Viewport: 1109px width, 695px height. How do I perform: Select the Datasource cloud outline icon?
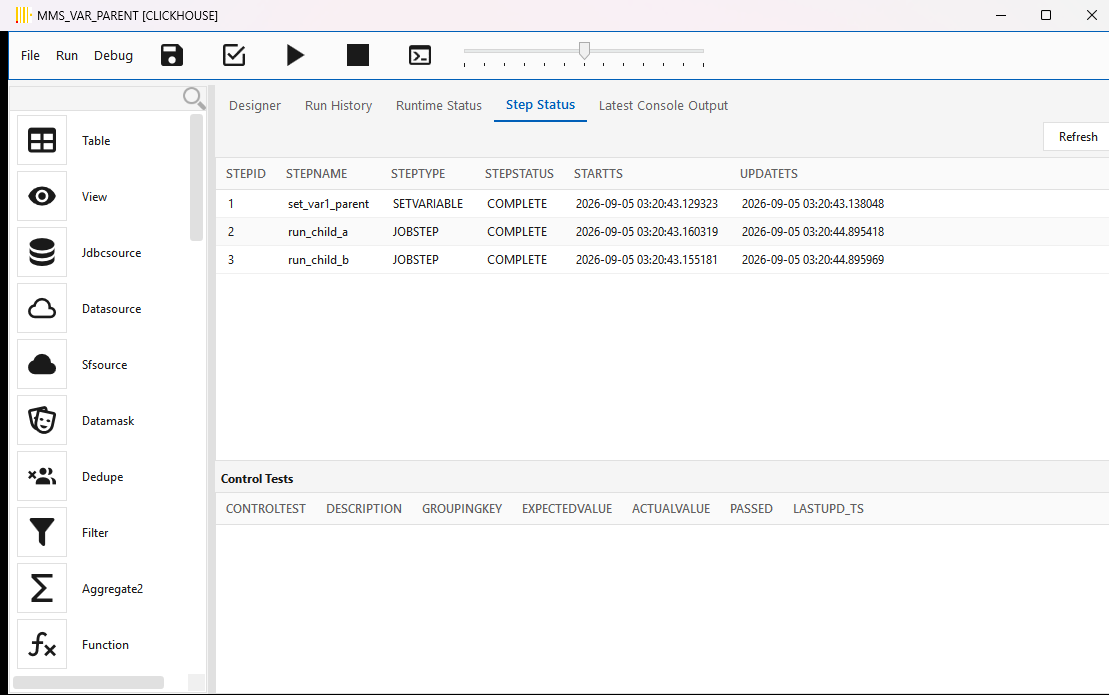[x=42, y=308]
